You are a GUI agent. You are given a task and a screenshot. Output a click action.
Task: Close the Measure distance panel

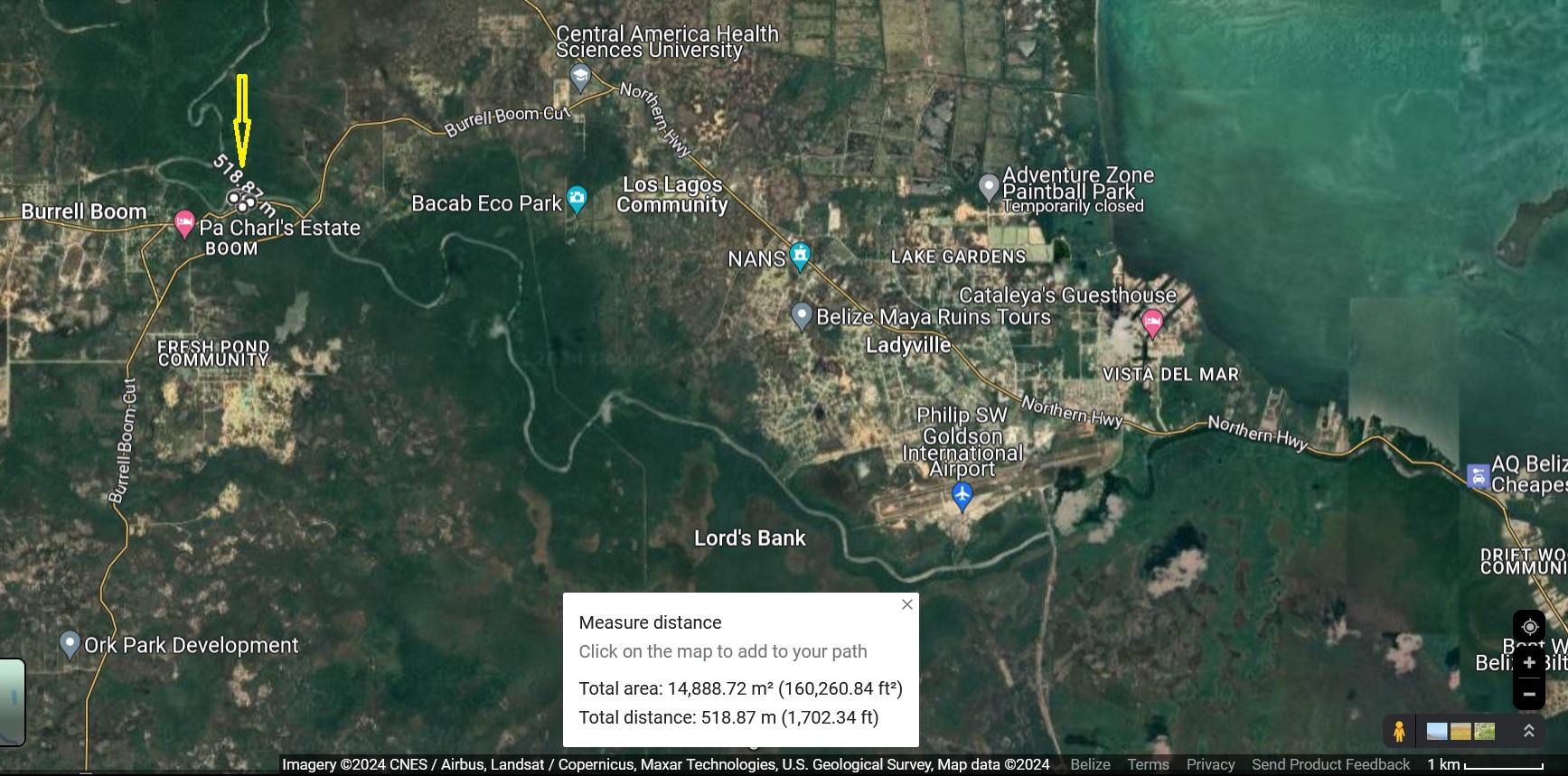coord(907,604)
